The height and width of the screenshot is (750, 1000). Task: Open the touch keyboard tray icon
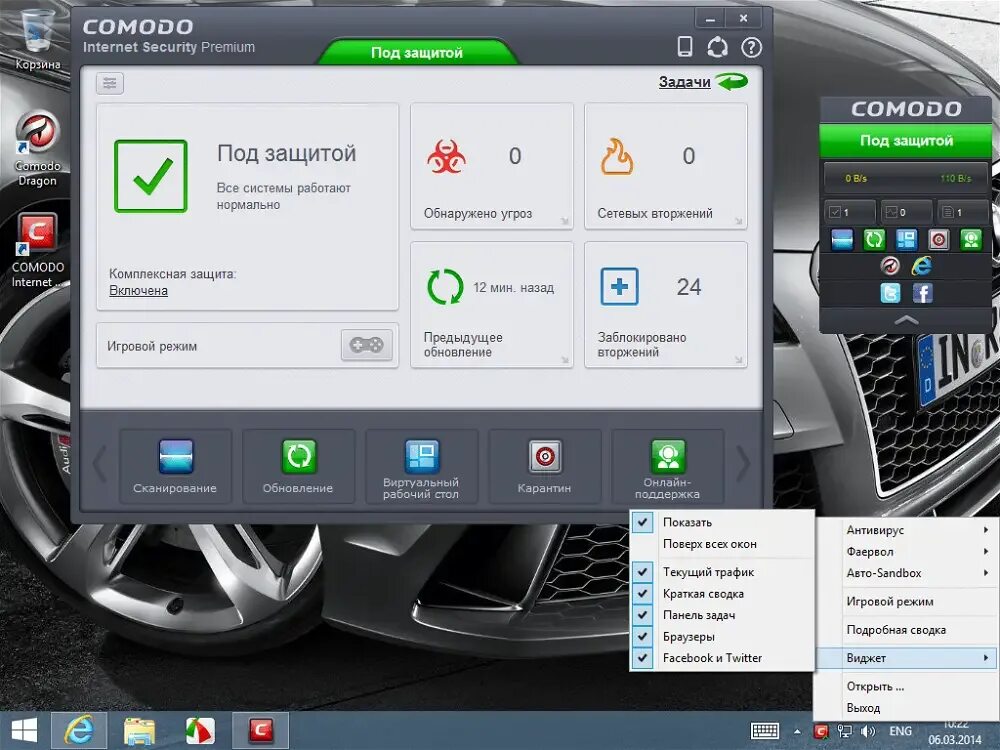pyautogui.click(x=764, y=732)
